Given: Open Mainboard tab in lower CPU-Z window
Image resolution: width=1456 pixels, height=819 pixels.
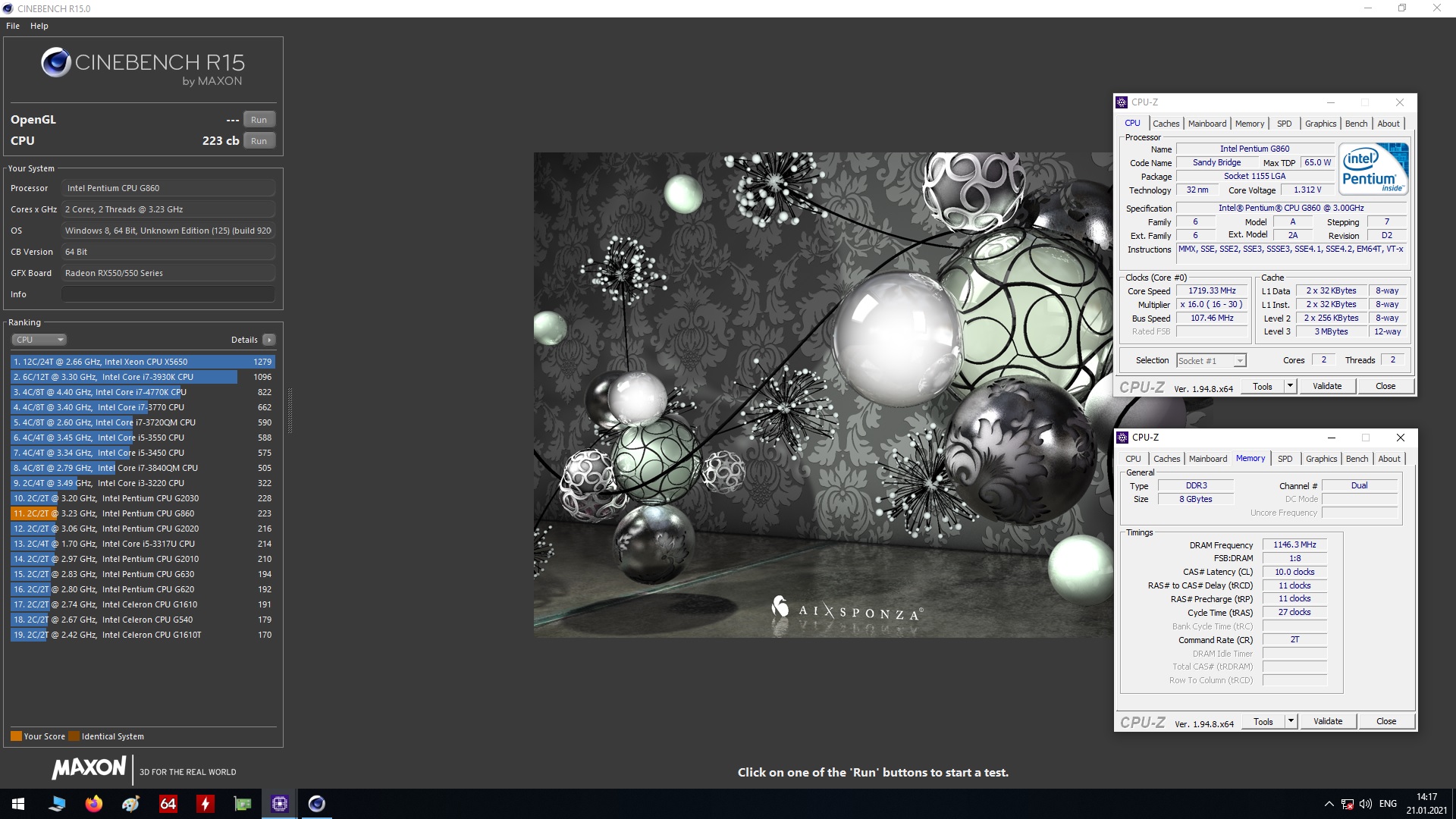Looking at the screenshot, I should [1208, 459].
